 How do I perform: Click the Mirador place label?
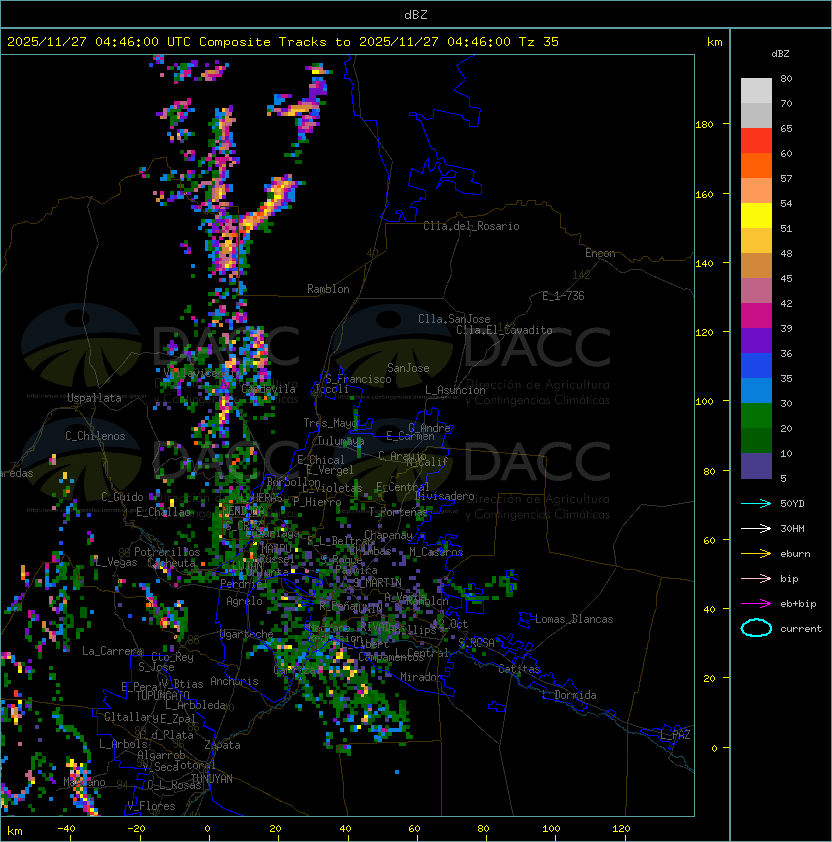pyautogui.click(x=422, y=677)
